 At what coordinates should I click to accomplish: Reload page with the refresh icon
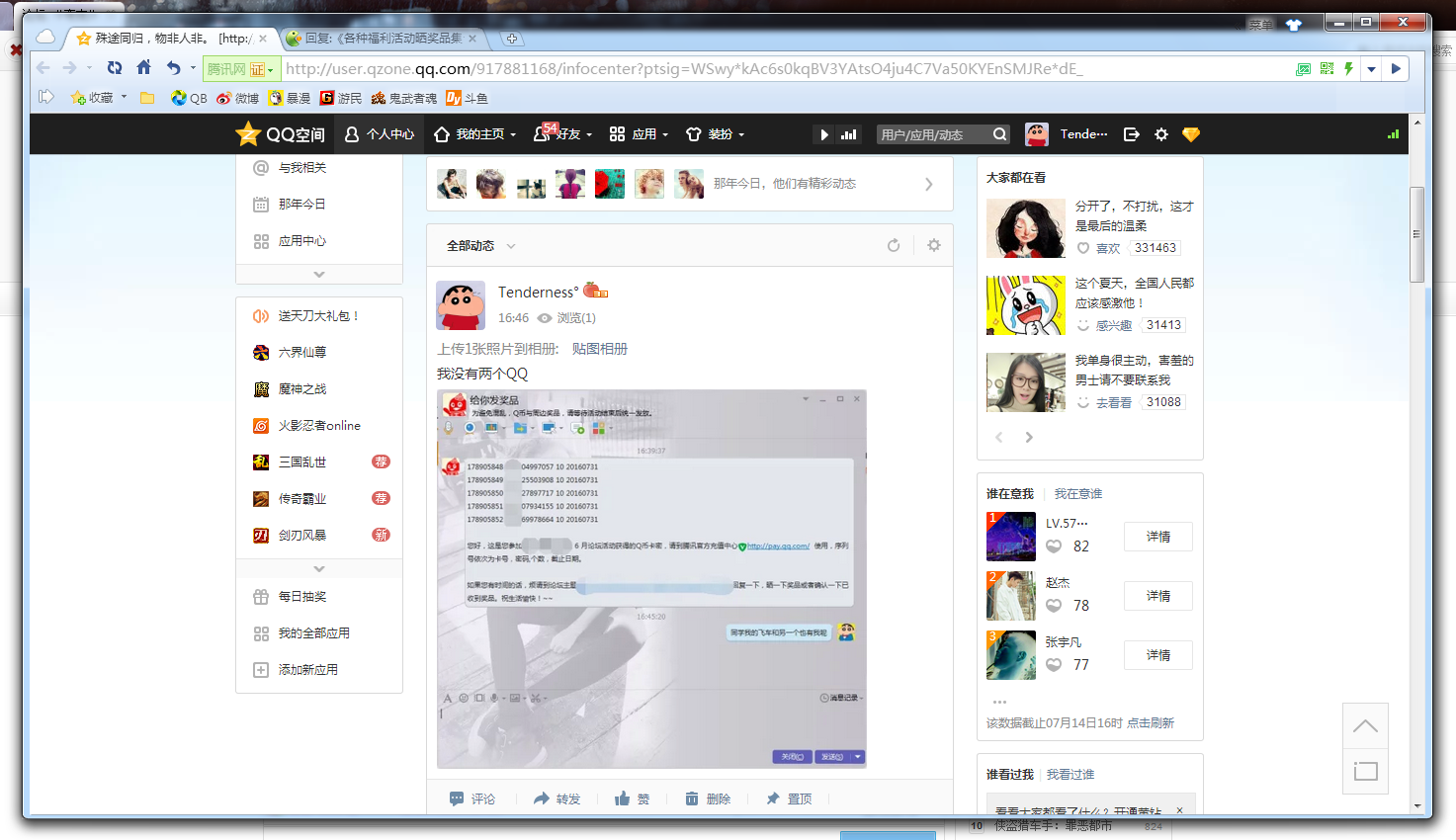tap(115, 68)
